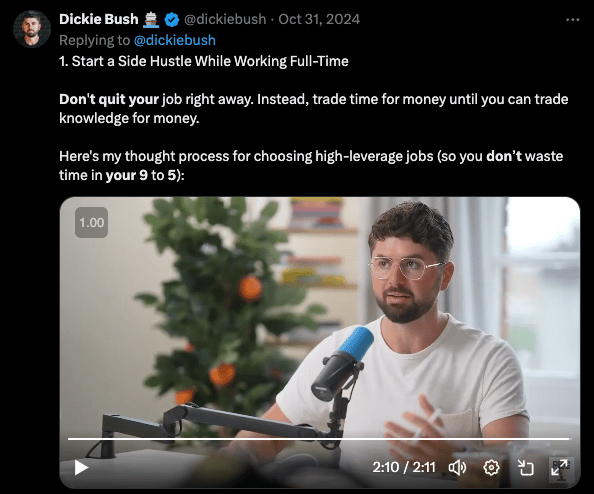This screenshot has width=594, height=494.
Task: Click the video frame showing the speaker
Action: [320, 318]
